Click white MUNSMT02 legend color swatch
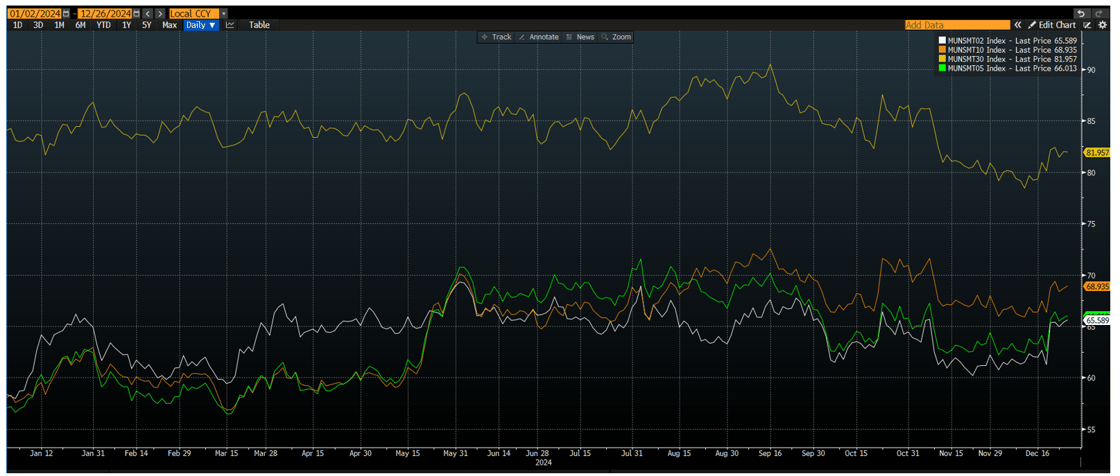The image size is (1120, 476). coord(942,40)
